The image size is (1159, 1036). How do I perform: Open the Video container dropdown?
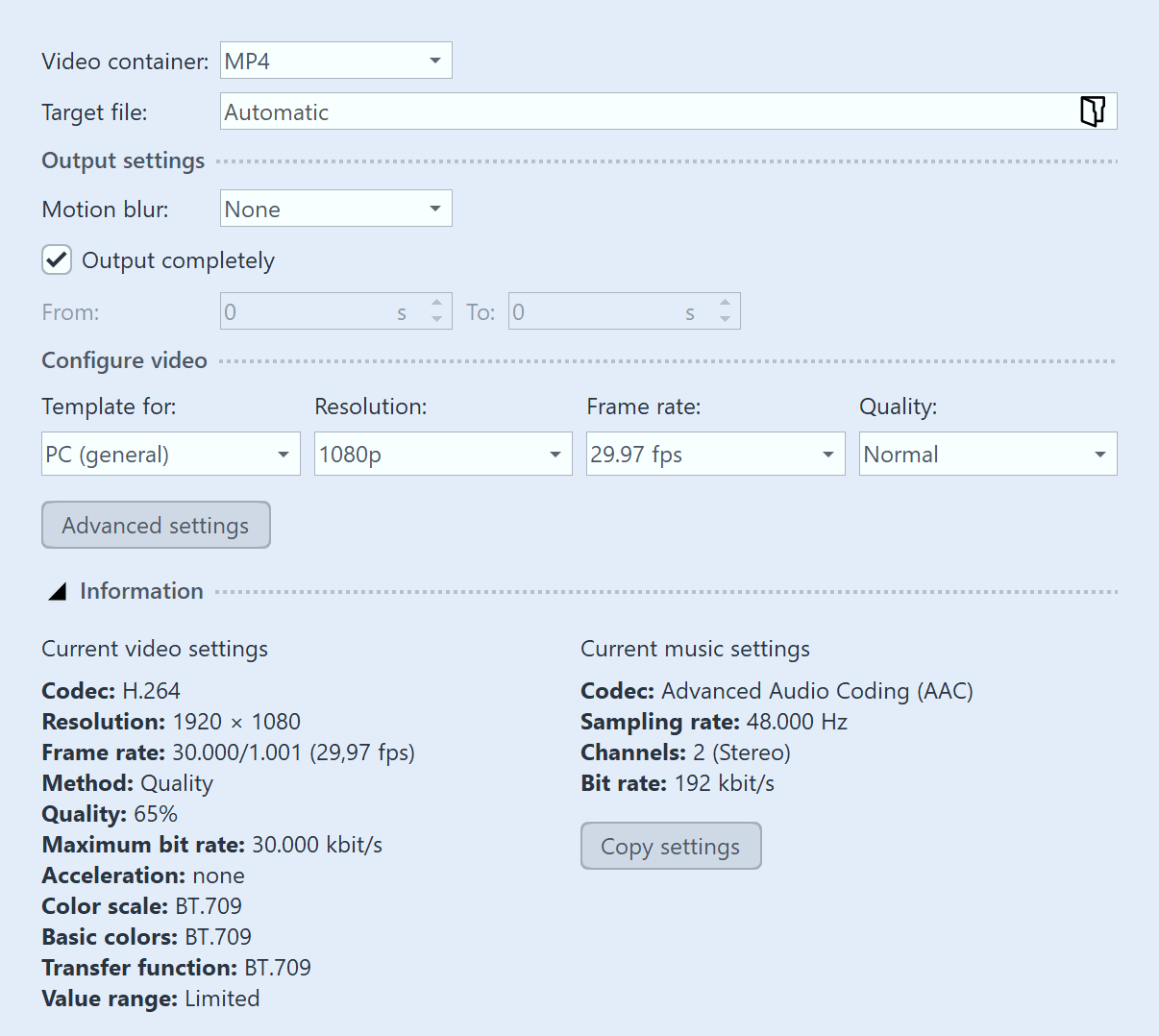[335, 61]
